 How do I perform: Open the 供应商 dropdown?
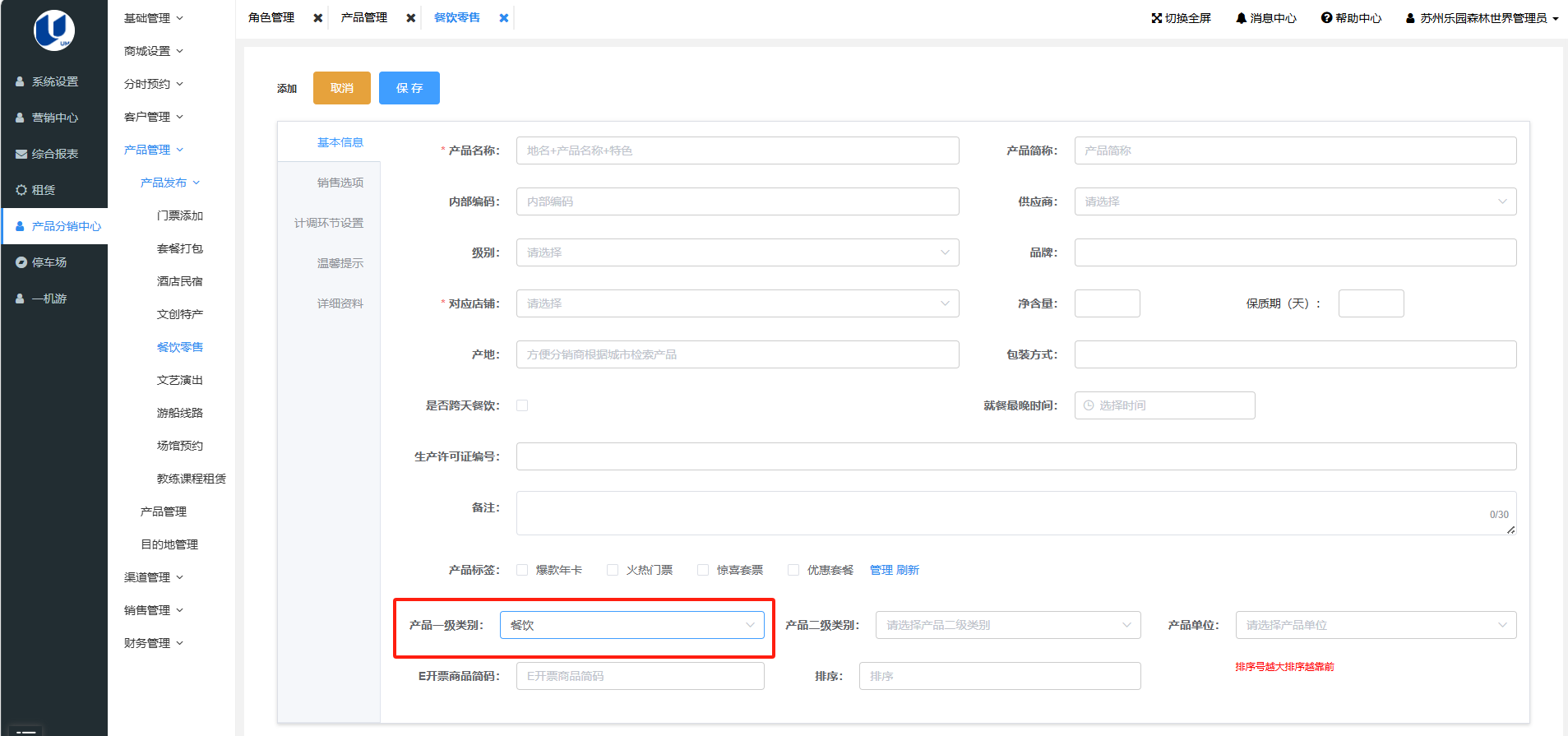[x=1294, y=201]
